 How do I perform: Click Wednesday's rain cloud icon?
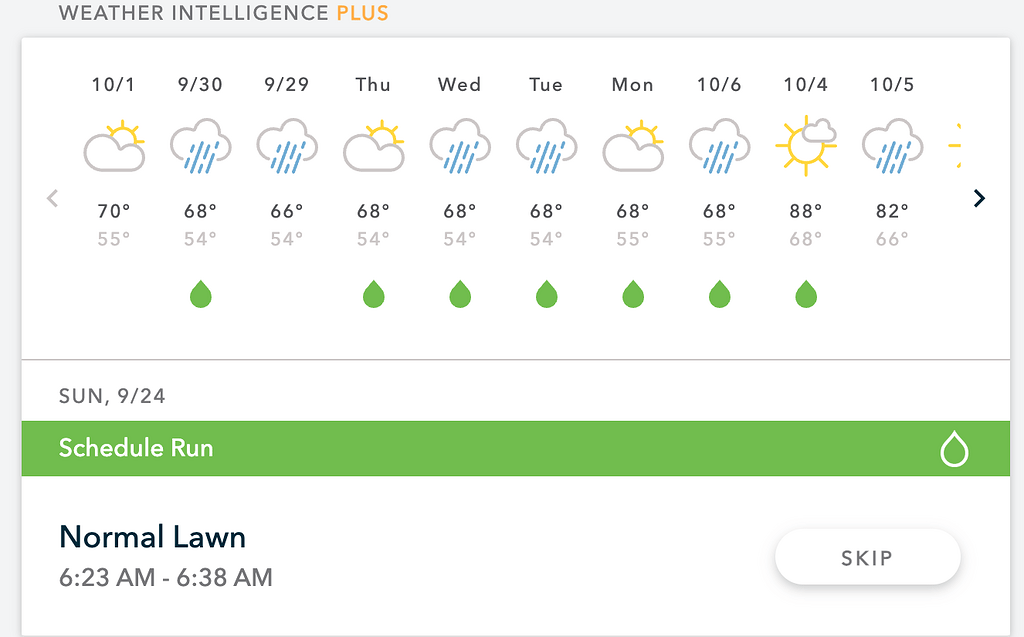point(460,148)
